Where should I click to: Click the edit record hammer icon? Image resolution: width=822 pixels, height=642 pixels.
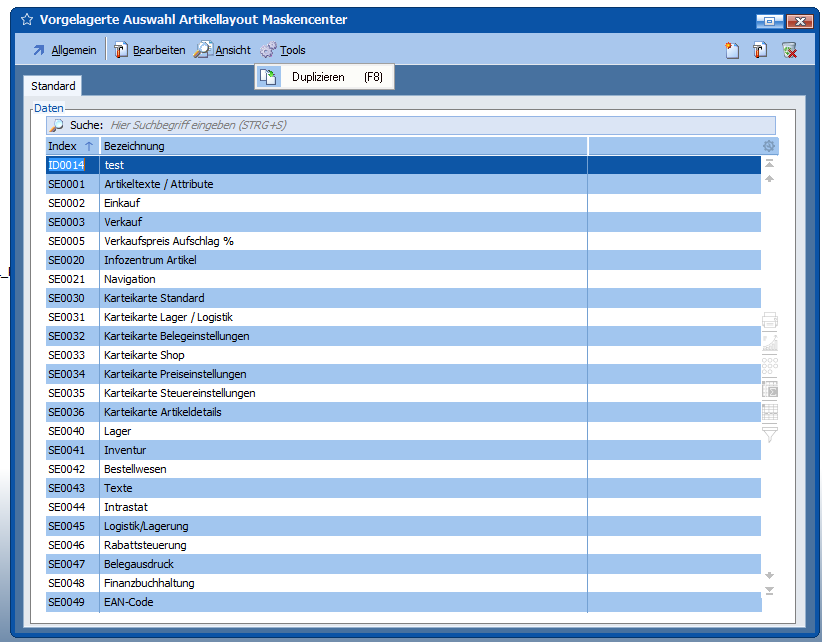click(760, 51)
